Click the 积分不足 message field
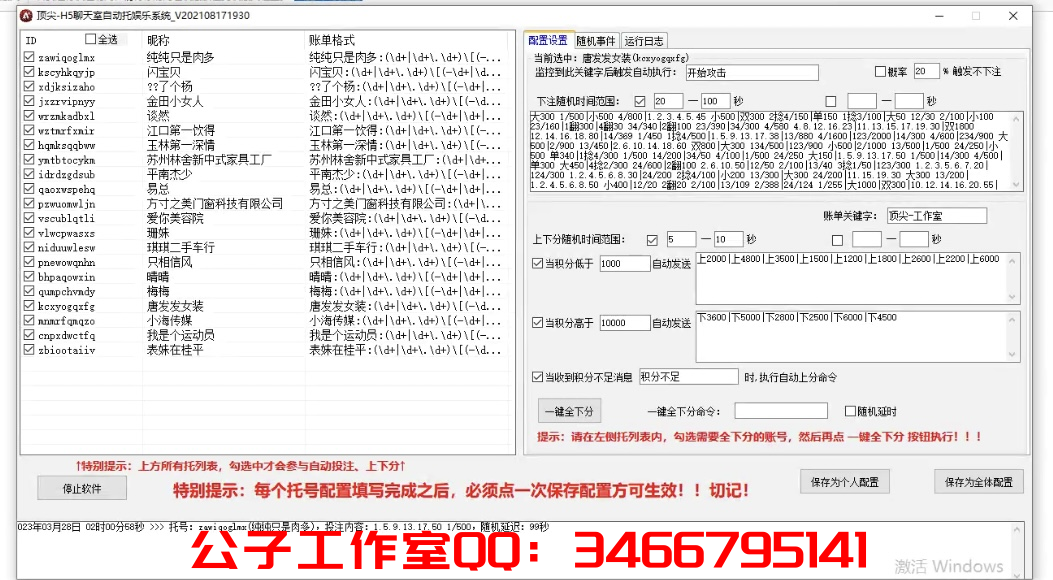The height and width of the screenshot is (580, 1053). tap(688, 377)
